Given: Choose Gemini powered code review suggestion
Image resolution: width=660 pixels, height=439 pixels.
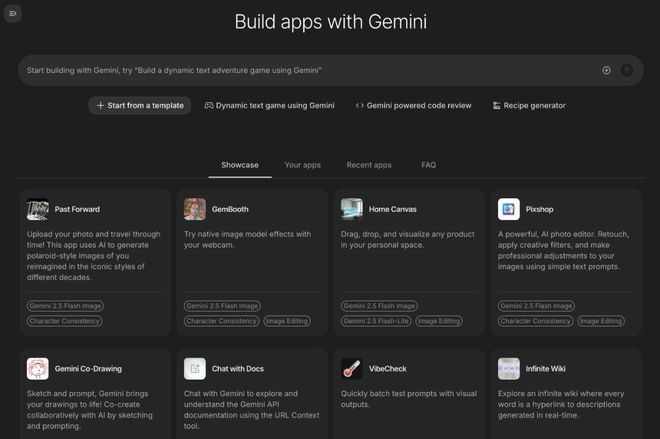Looking at the screenshot, I should tap(413, 106).
